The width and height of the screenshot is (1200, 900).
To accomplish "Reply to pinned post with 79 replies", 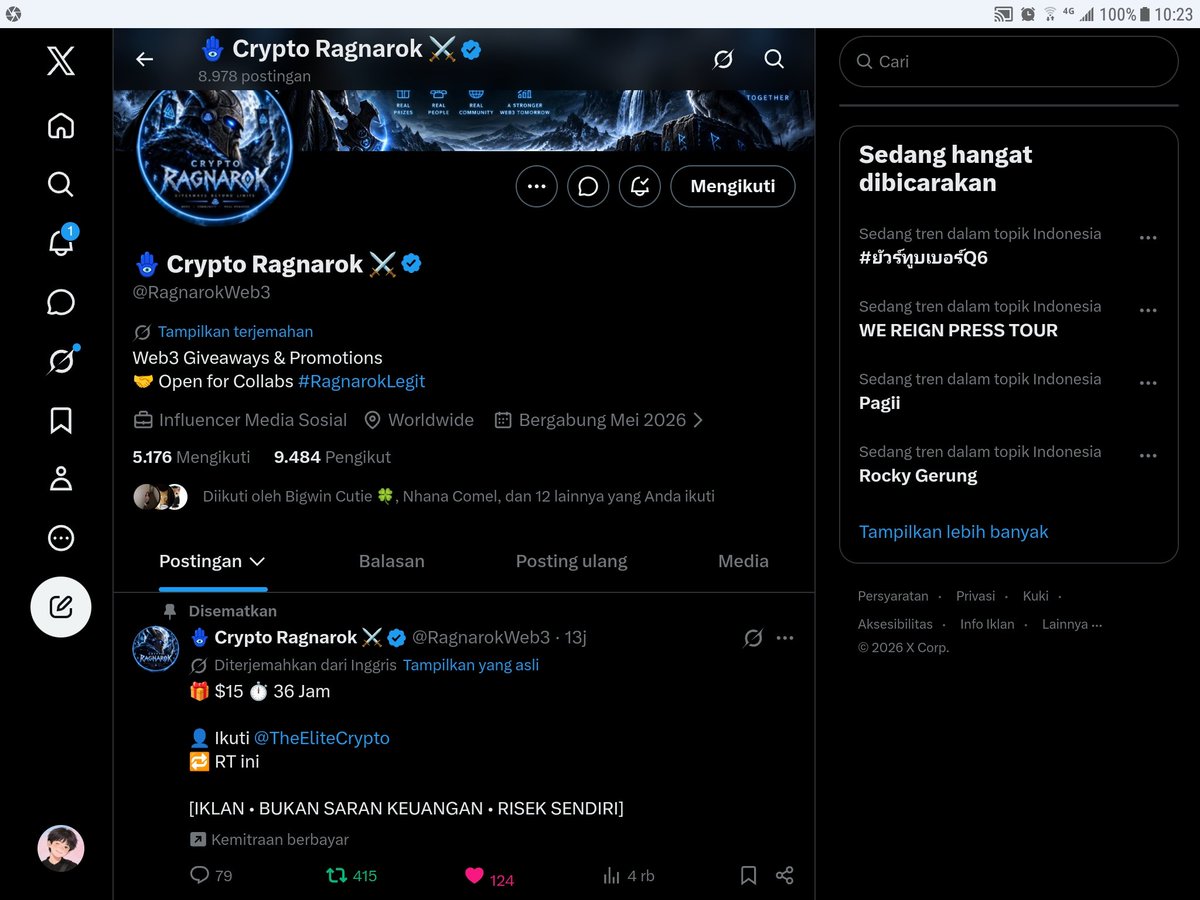I will click(x=211, y=876).
